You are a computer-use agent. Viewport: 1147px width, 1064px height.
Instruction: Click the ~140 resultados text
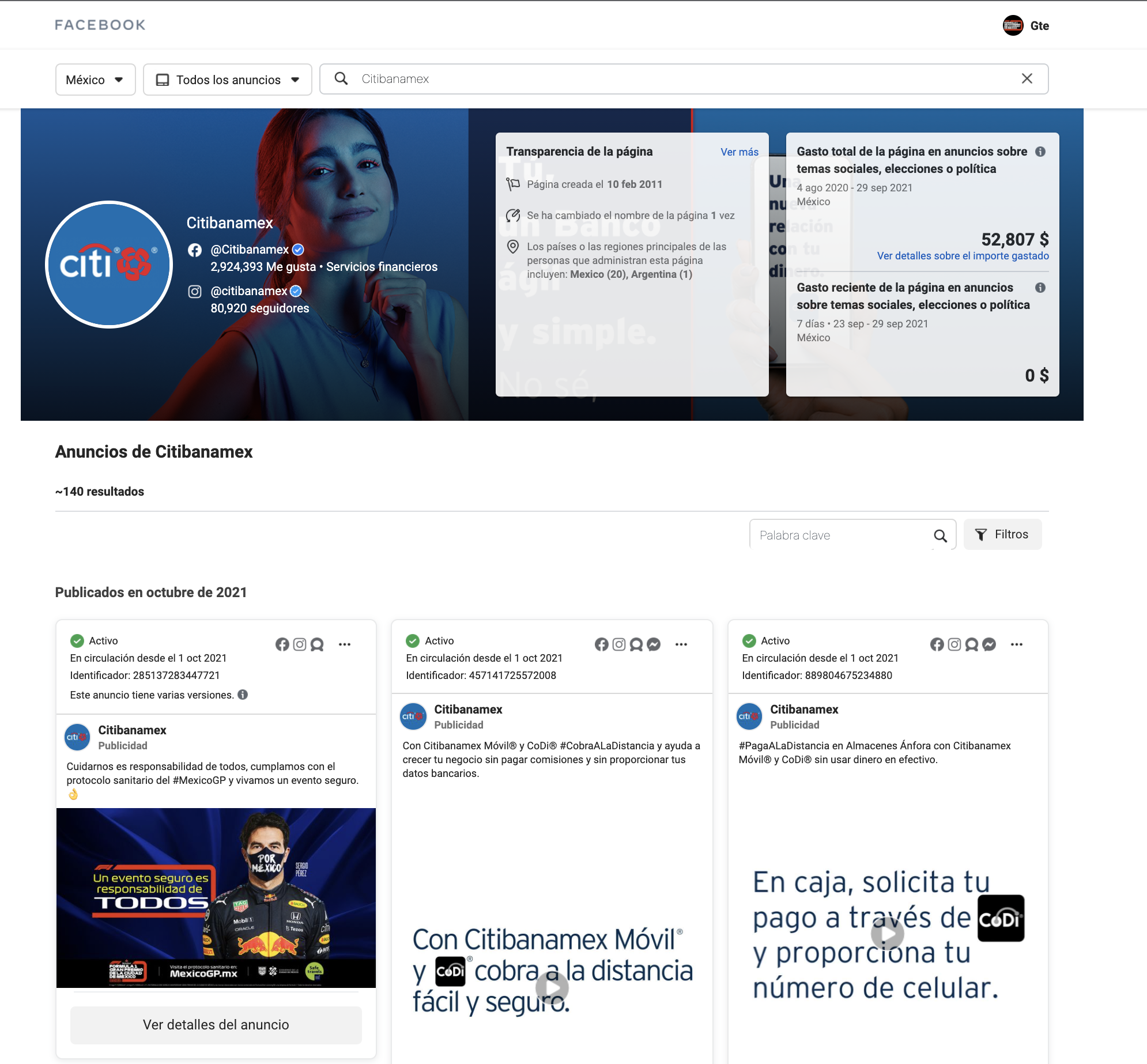[100, 492]
